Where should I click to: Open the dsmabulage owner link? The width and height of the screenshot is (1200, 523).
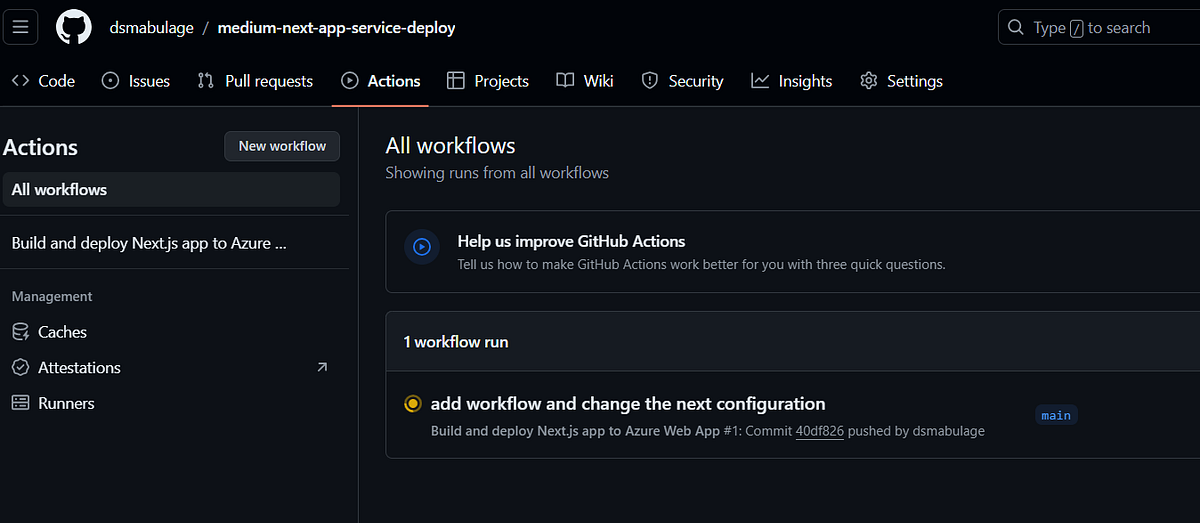[x=151, y=27]
